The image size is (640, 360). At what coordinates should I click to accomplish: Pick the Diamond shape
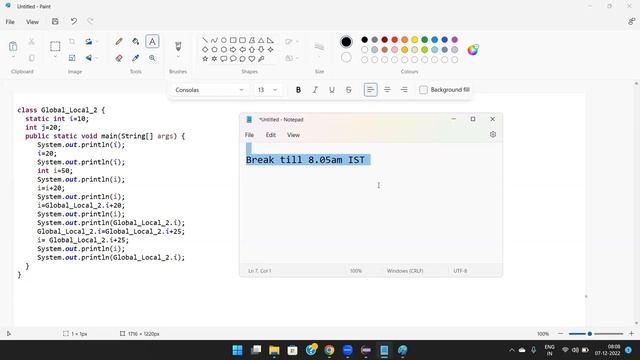coord(205,49)
